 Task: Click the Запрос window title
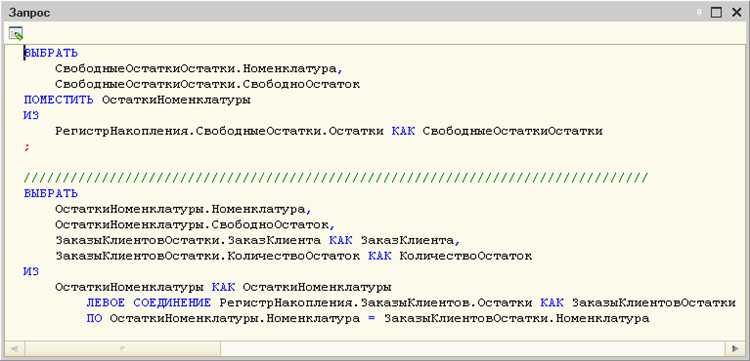point(29,13)
